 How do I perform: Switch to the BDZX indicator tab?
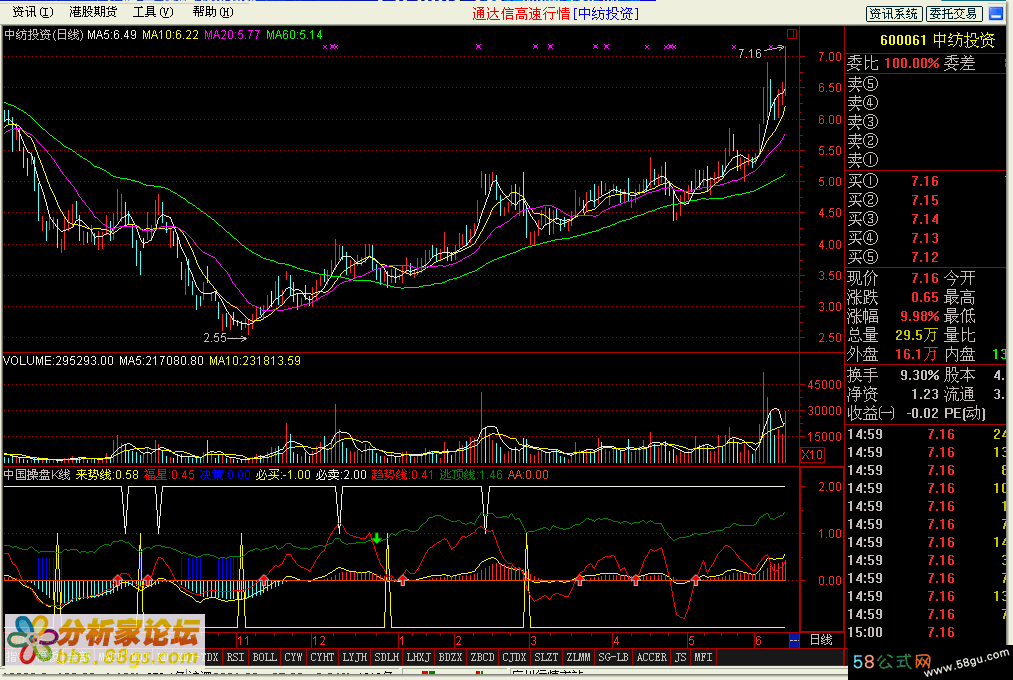450,657
